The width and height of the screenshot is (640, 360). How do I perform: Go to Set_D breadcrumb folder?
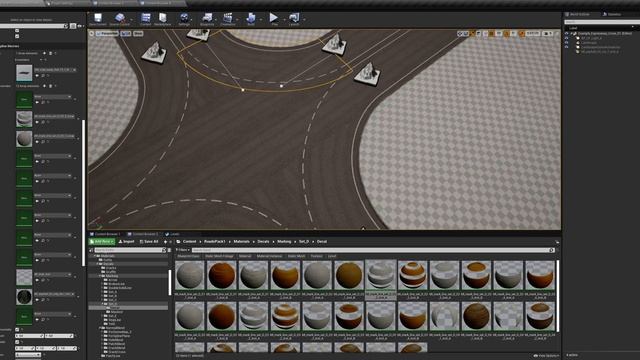304,242
